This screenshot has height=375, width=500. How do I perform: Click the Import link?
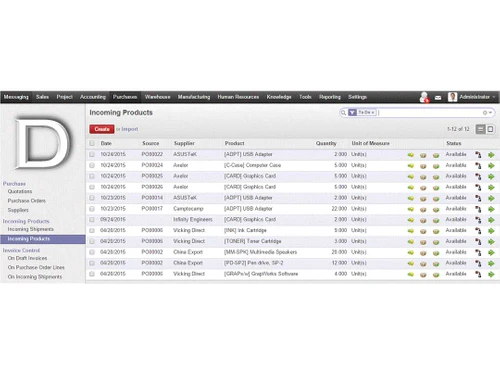[130, 129]
